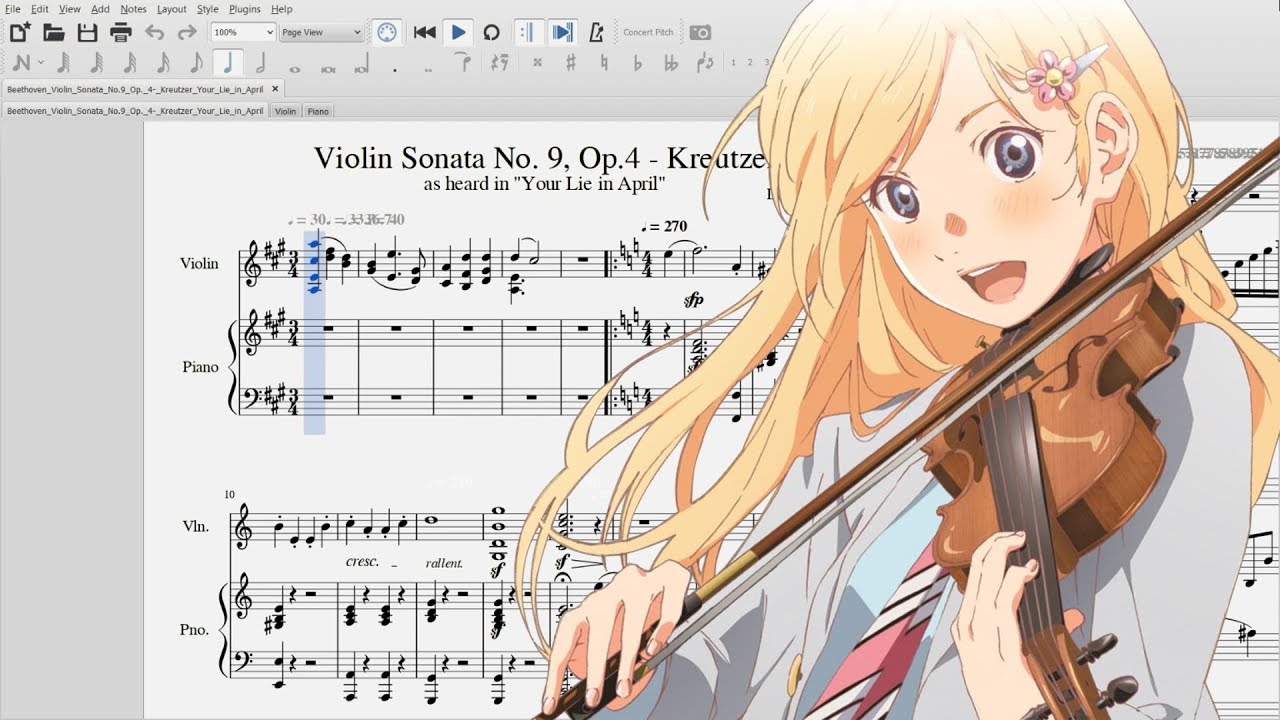This screenshot has height=720, width=1280.
Task: Apply double flat accidental
Action: click(670, 63)
